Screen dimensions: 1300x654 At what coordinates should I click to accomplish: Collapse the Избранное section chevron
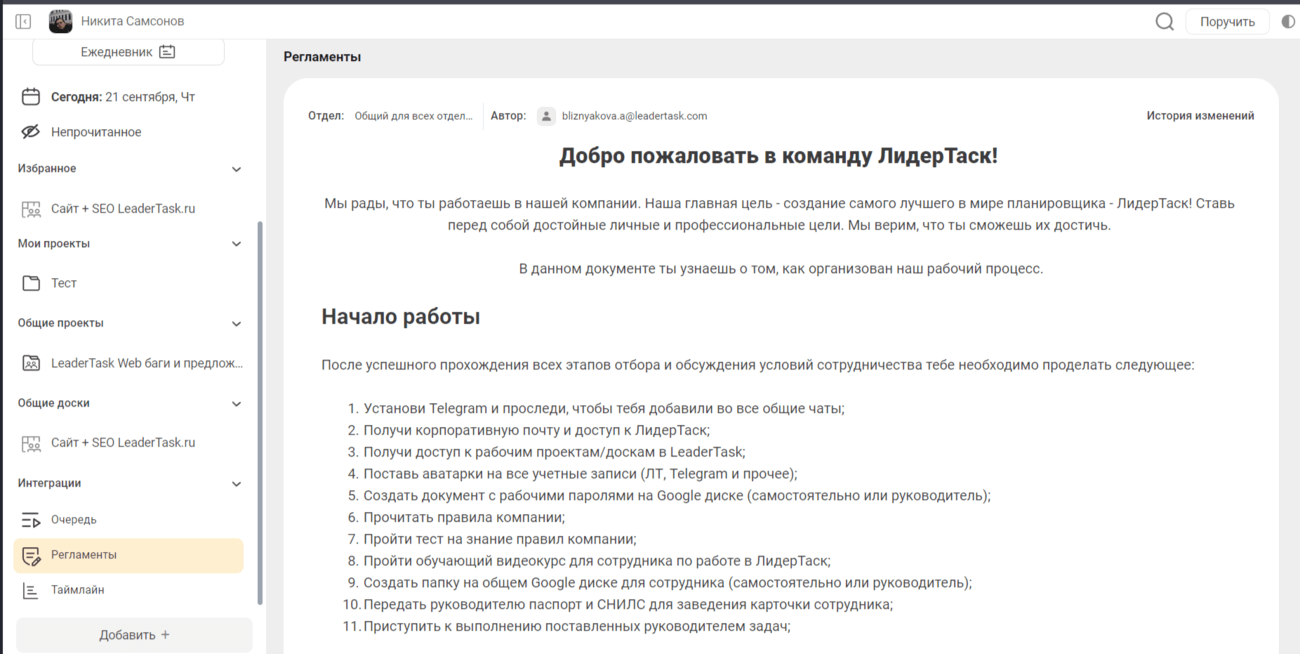236,169
